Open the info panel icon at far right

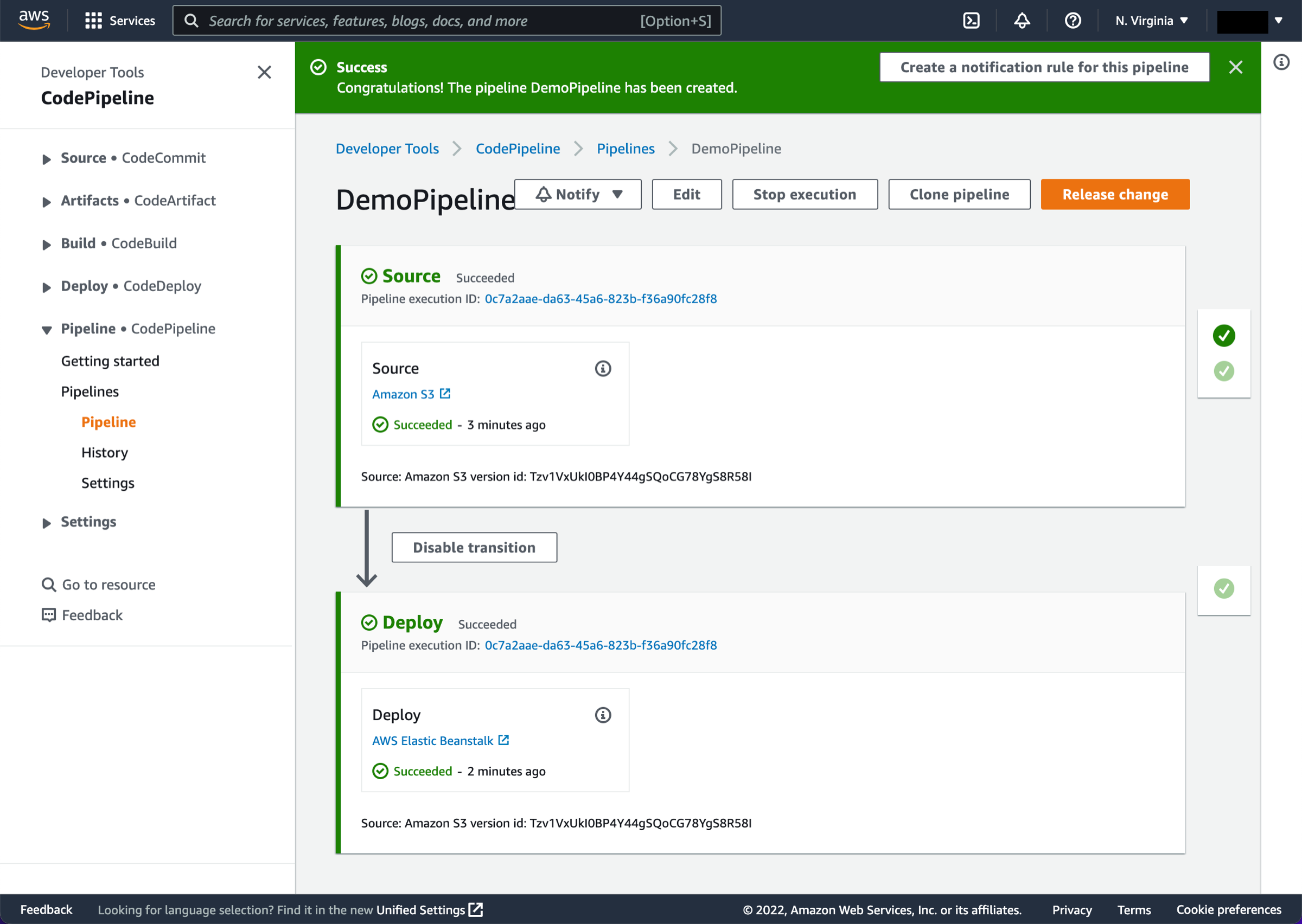[1281, 62]
